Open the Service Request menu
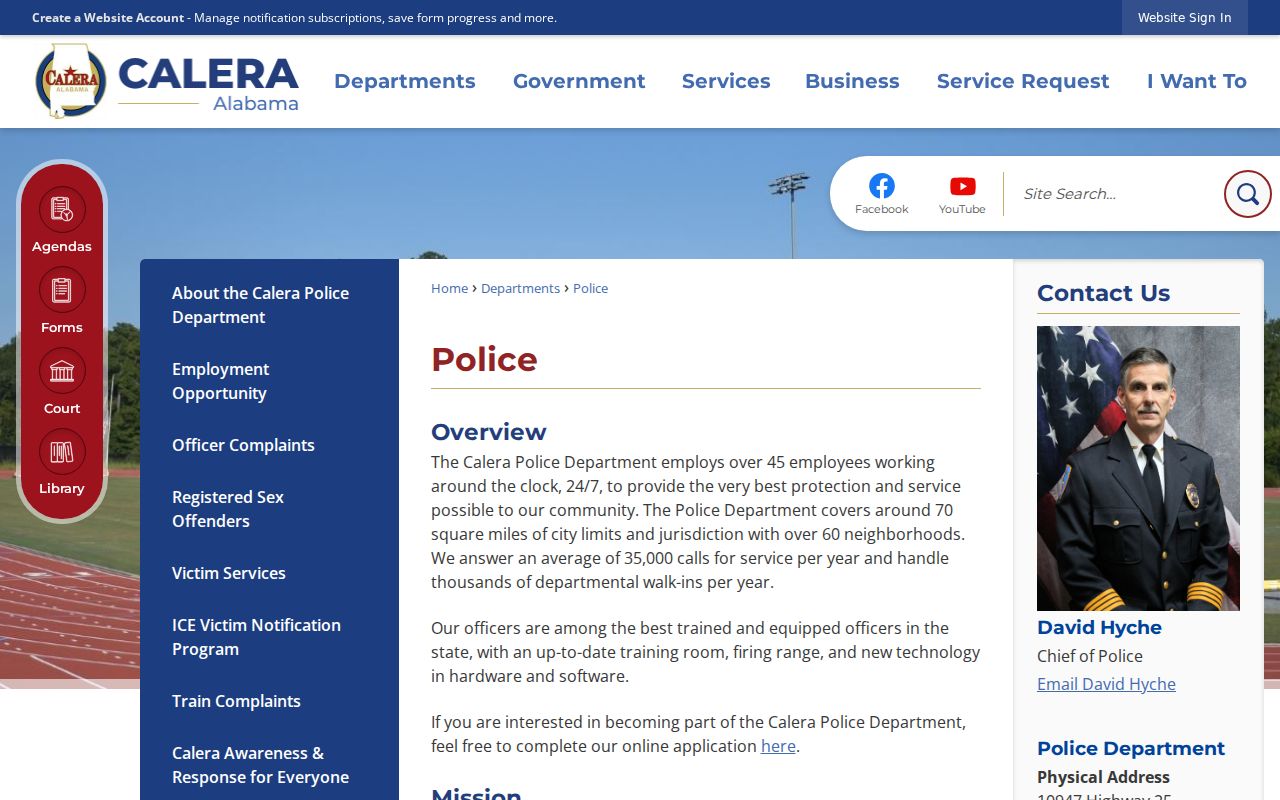 point(1023,81)
